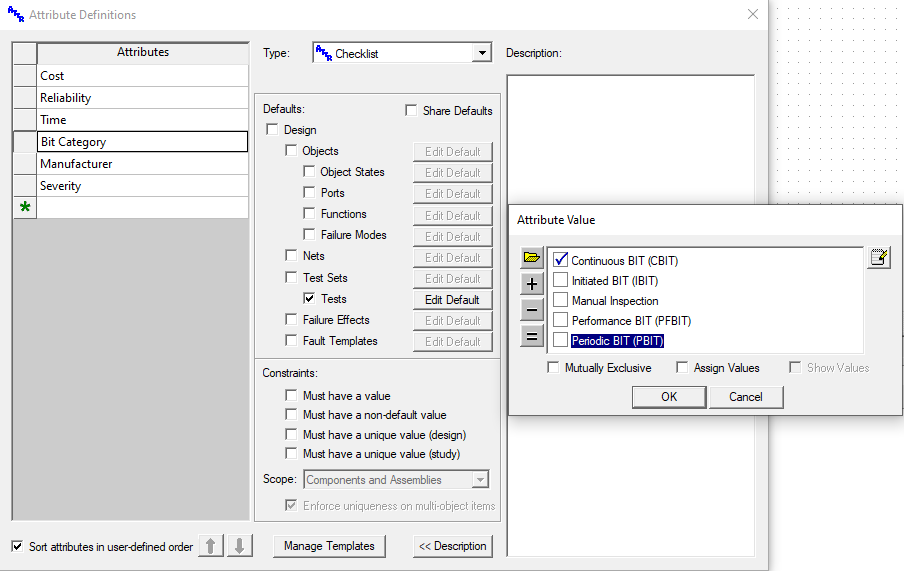Open Manage Templates
Screen dimensions: 904x571
tap(329, 546)
